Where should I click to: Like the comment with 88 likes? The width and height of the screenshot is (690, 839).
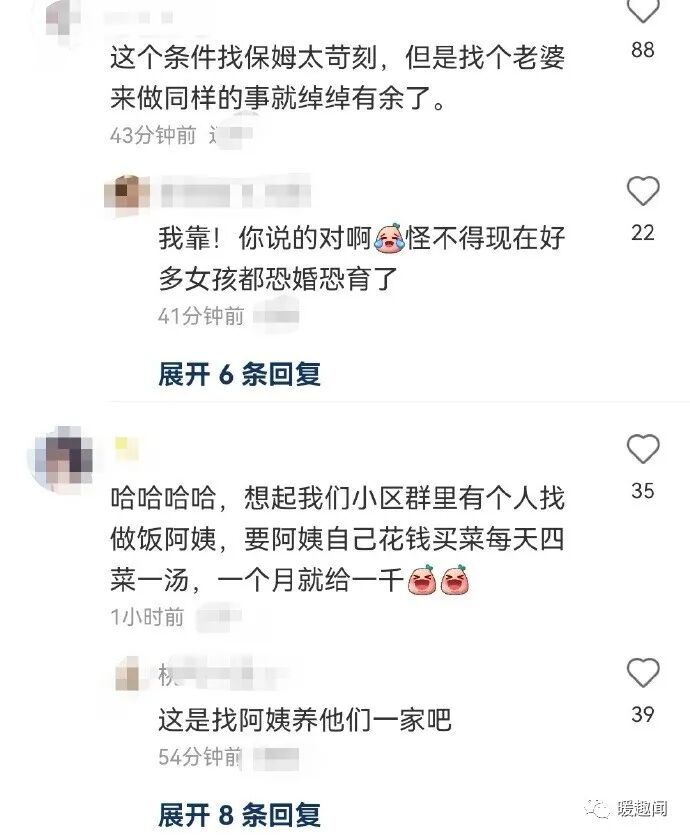[642, 11]
